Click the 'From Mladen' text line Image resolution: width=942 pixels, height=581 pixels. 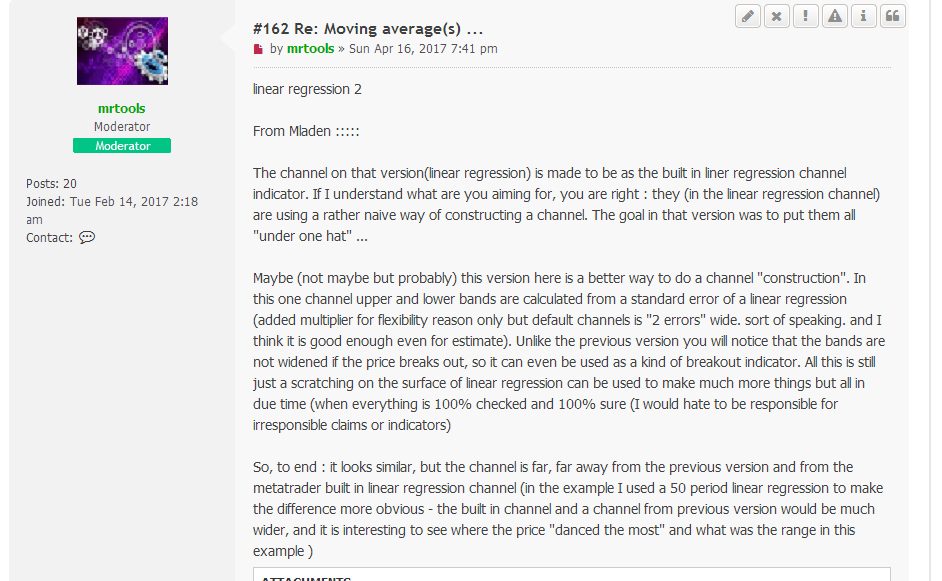[x=306, y=132]
